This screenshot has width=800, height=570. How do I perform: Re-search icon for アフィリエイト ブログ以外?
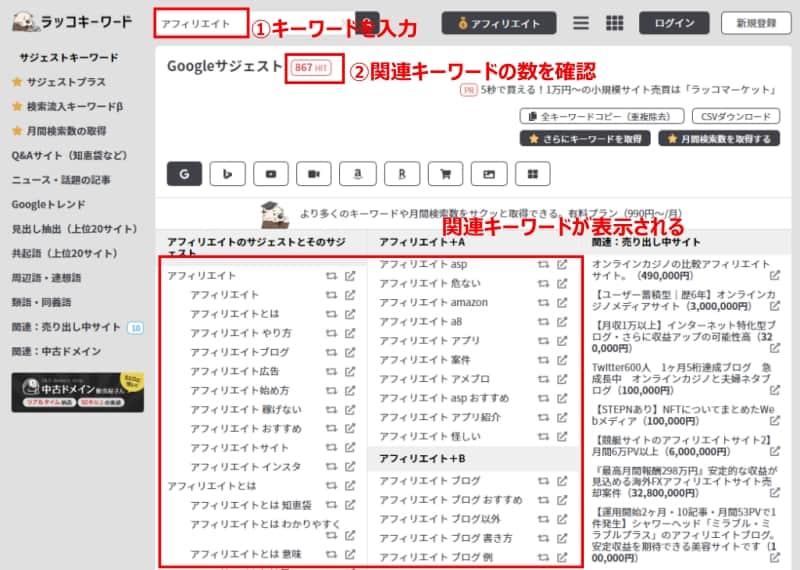pos(543,519)
